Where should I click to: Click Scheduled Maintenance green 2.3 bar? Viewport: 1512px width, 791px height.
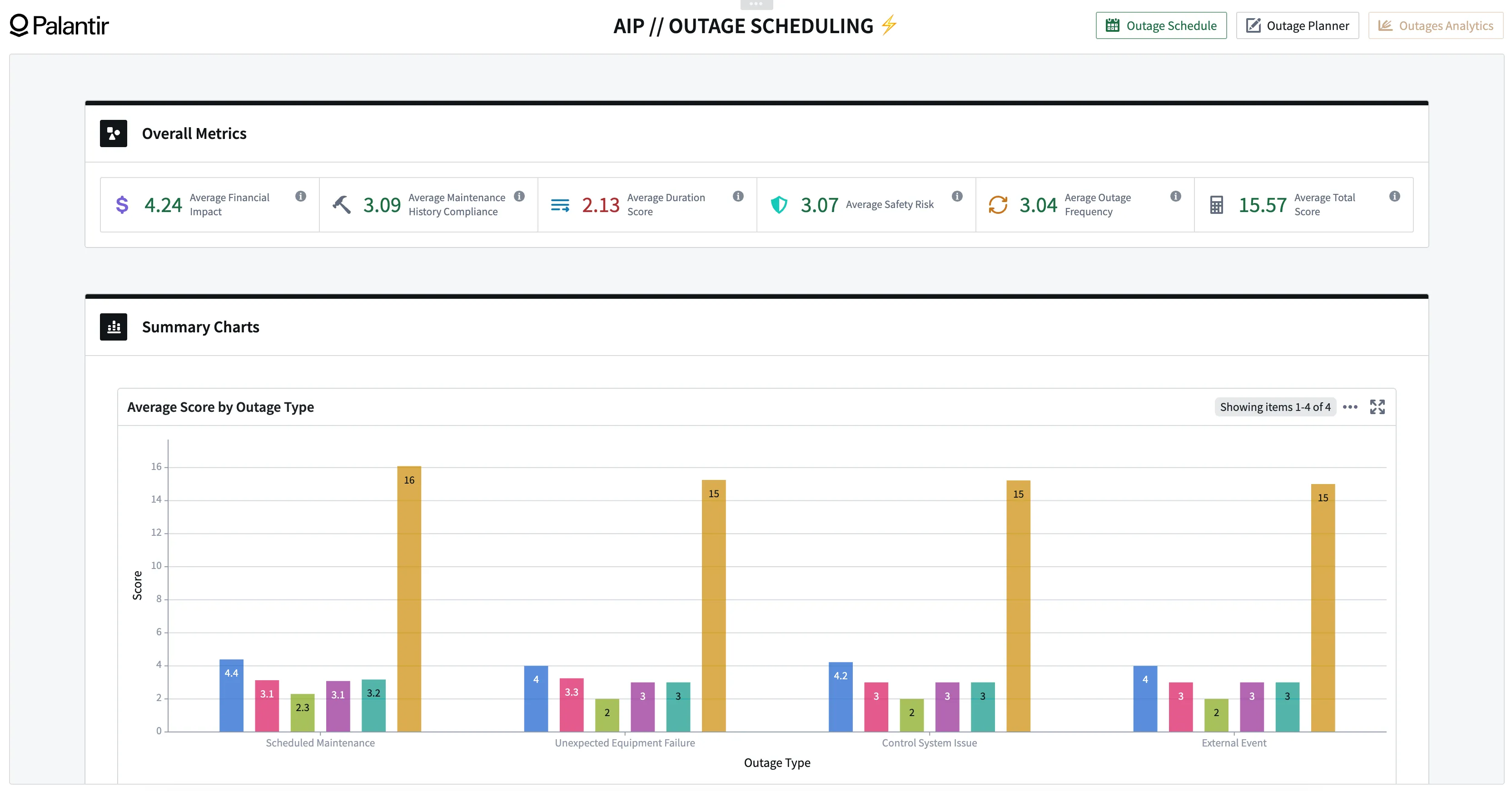click(x=302, y=712)
